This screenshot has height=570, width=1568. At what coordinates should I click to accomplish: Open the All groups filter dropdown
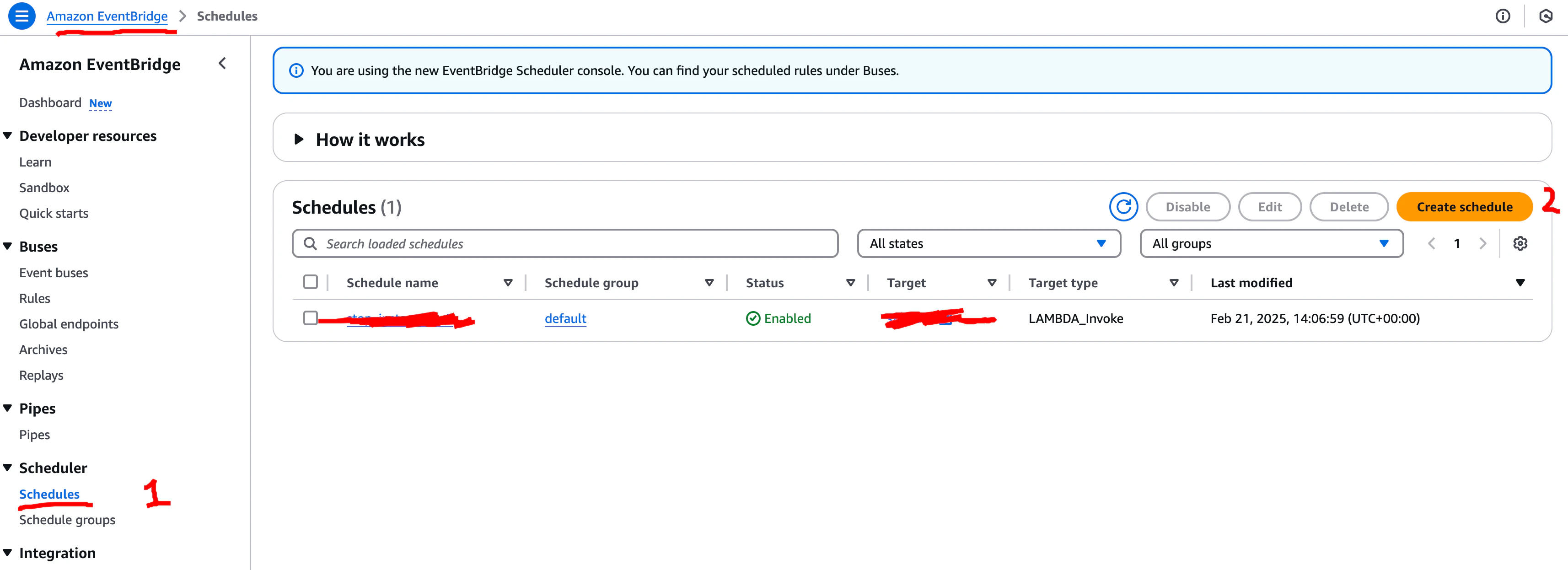(1272, 243)
